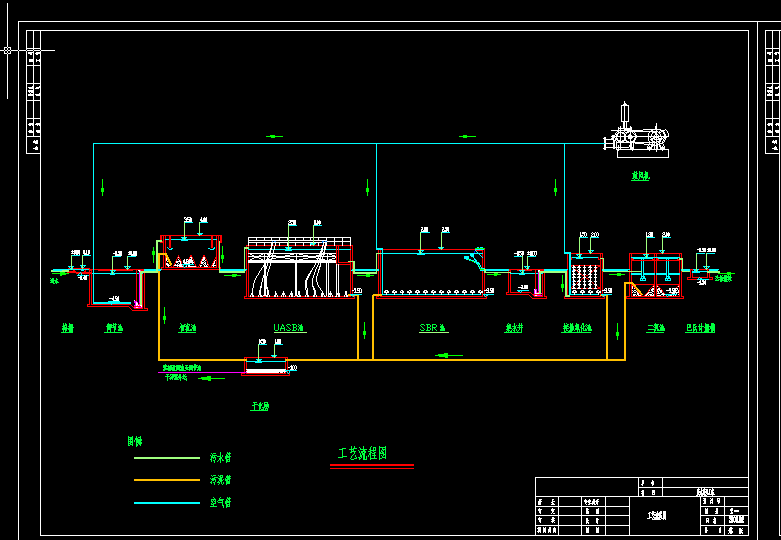Select the drying bed tank drawing
The height and width of the screenshot is (540, 781).
(266, 366)
